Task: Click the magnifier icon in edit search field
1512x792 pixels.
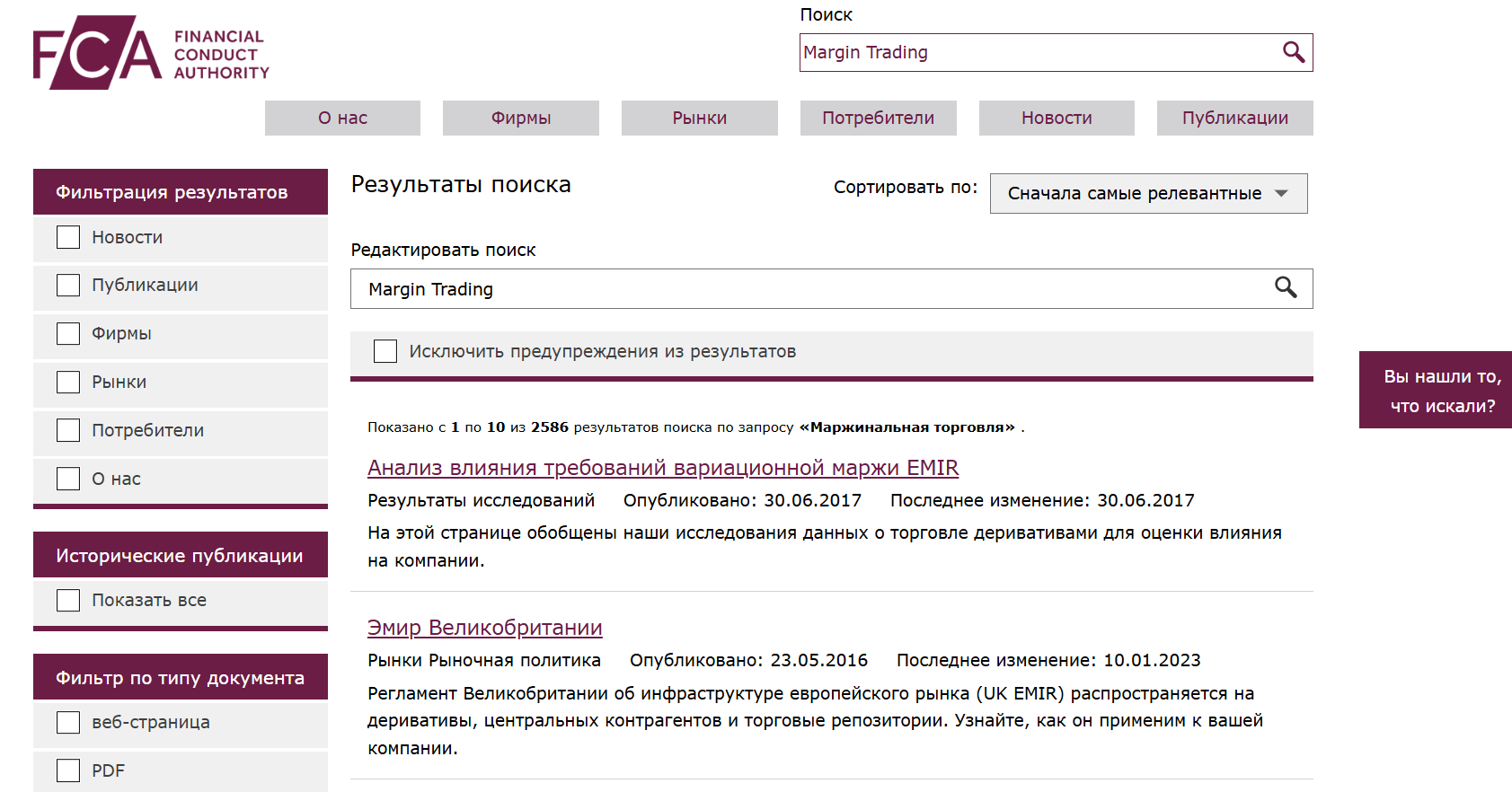Action: (1286, 287)
